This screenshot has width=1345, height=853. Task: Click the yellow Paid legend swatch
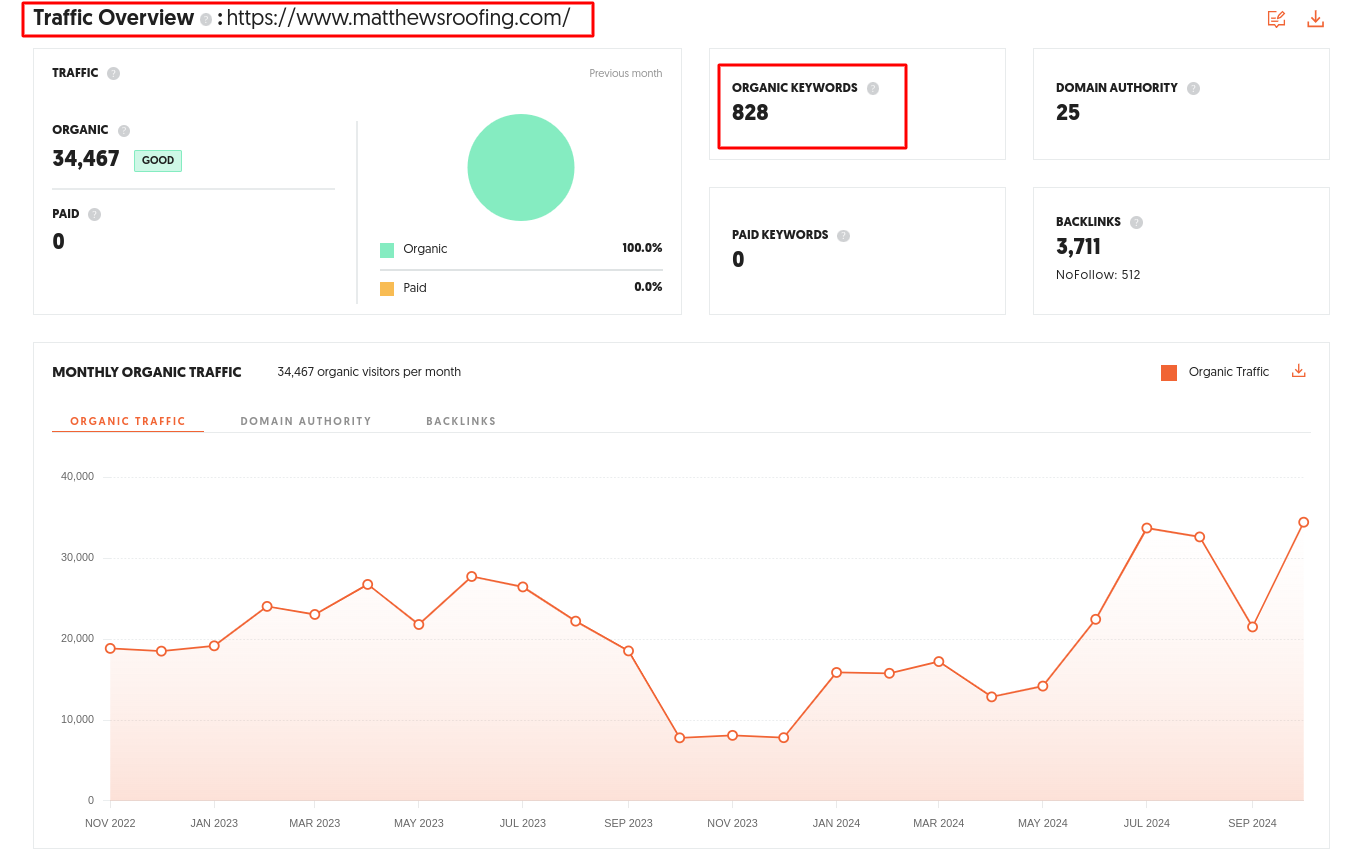(x=387, y=289)
